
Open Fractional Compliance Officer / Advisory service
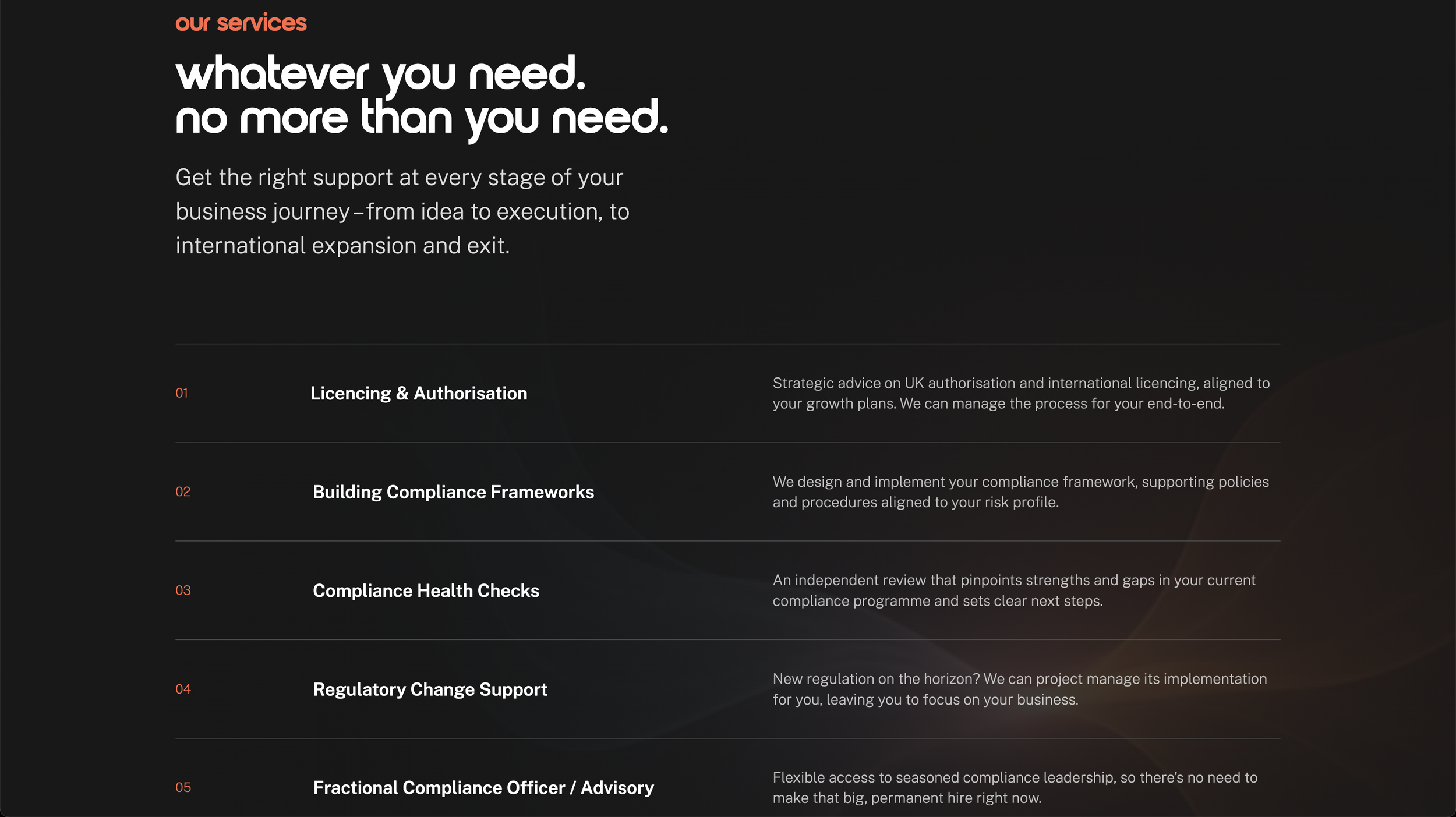click(483, 788)
